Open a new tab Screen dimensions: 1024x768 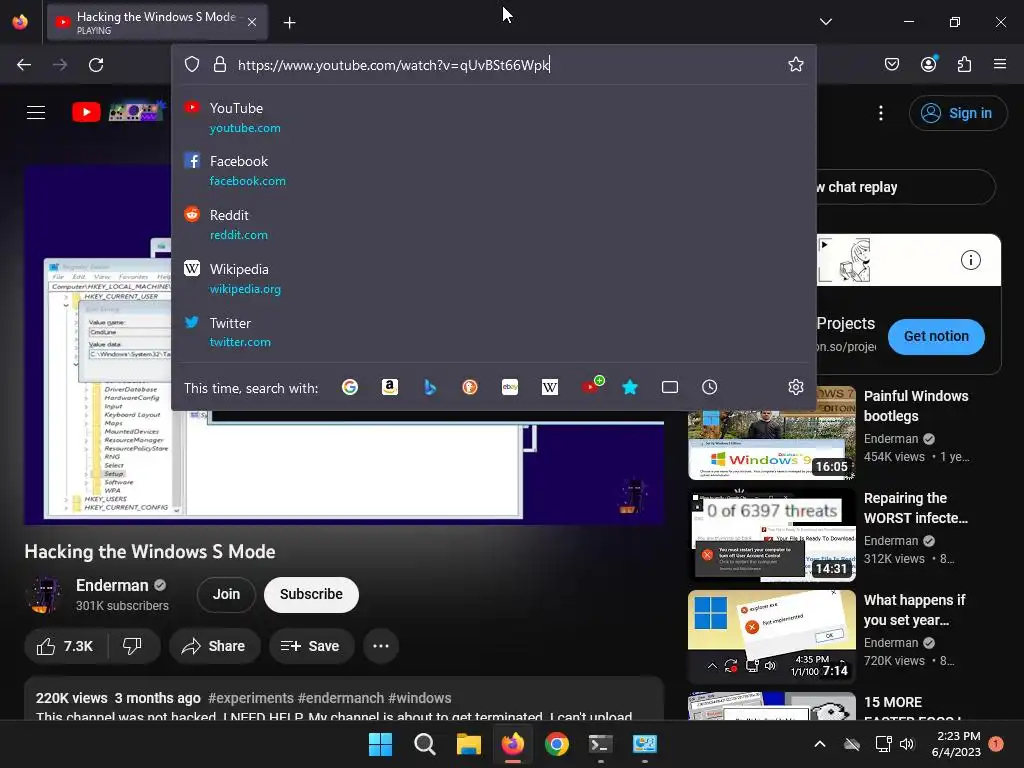click(x=289, y=23)
